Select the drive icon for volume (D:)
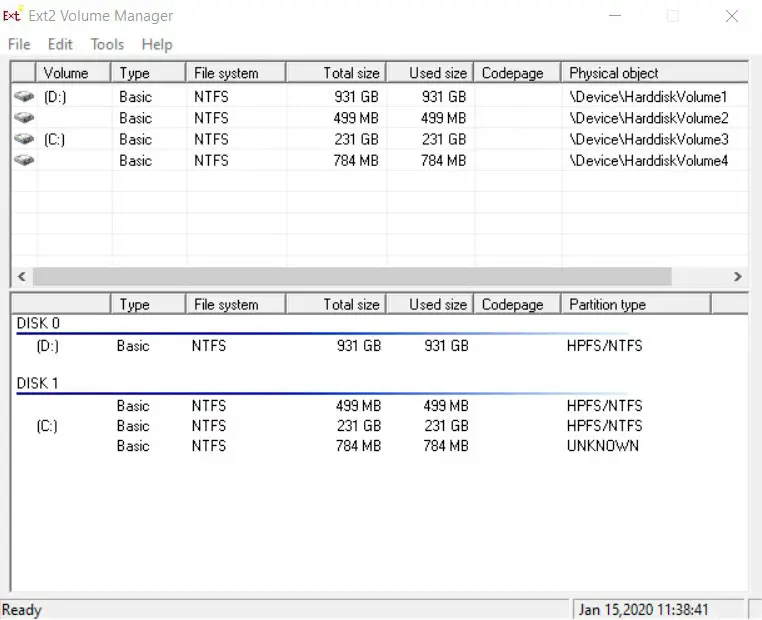Viewport: 762px width, 620px height. click(24, 96)
